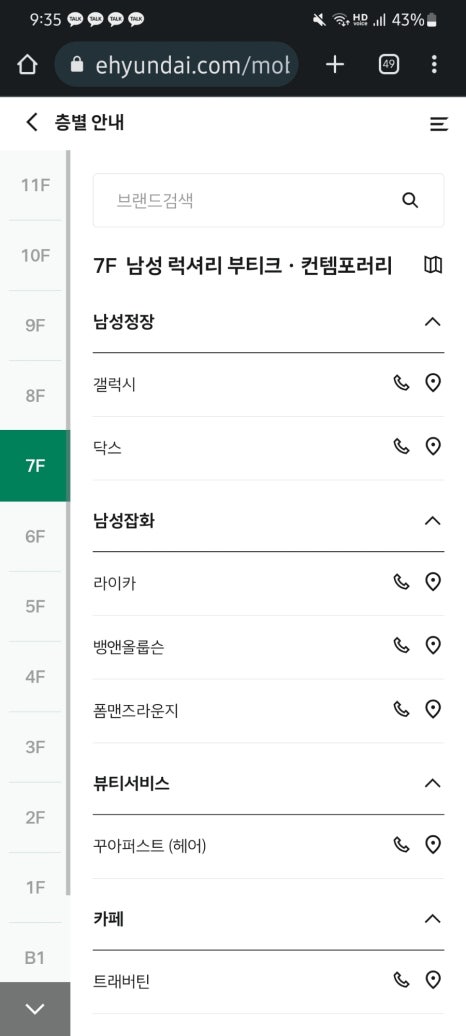The image size is (466, 1036).
Task: Tap the location pin for 트래버틴
Action: click(x=432, y=980)
